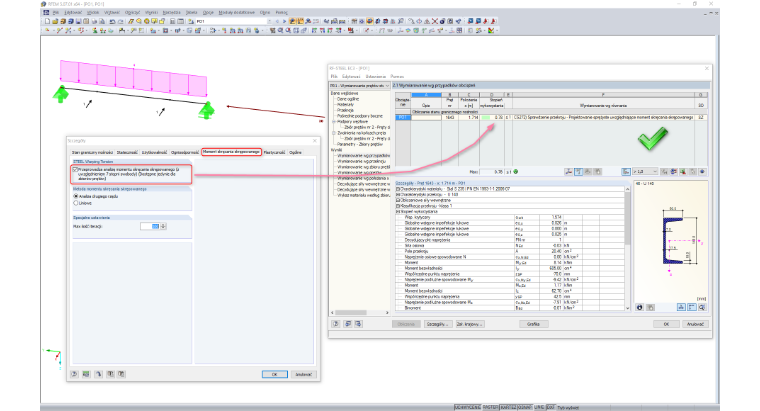
Task: Click the Grafika button
Action: click(x=534, y=324)
